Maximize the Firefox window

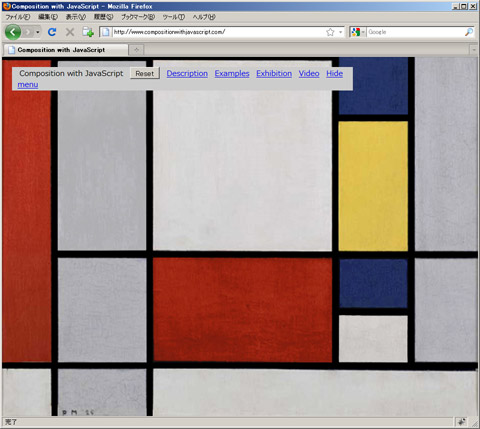[x=464, y=6]
